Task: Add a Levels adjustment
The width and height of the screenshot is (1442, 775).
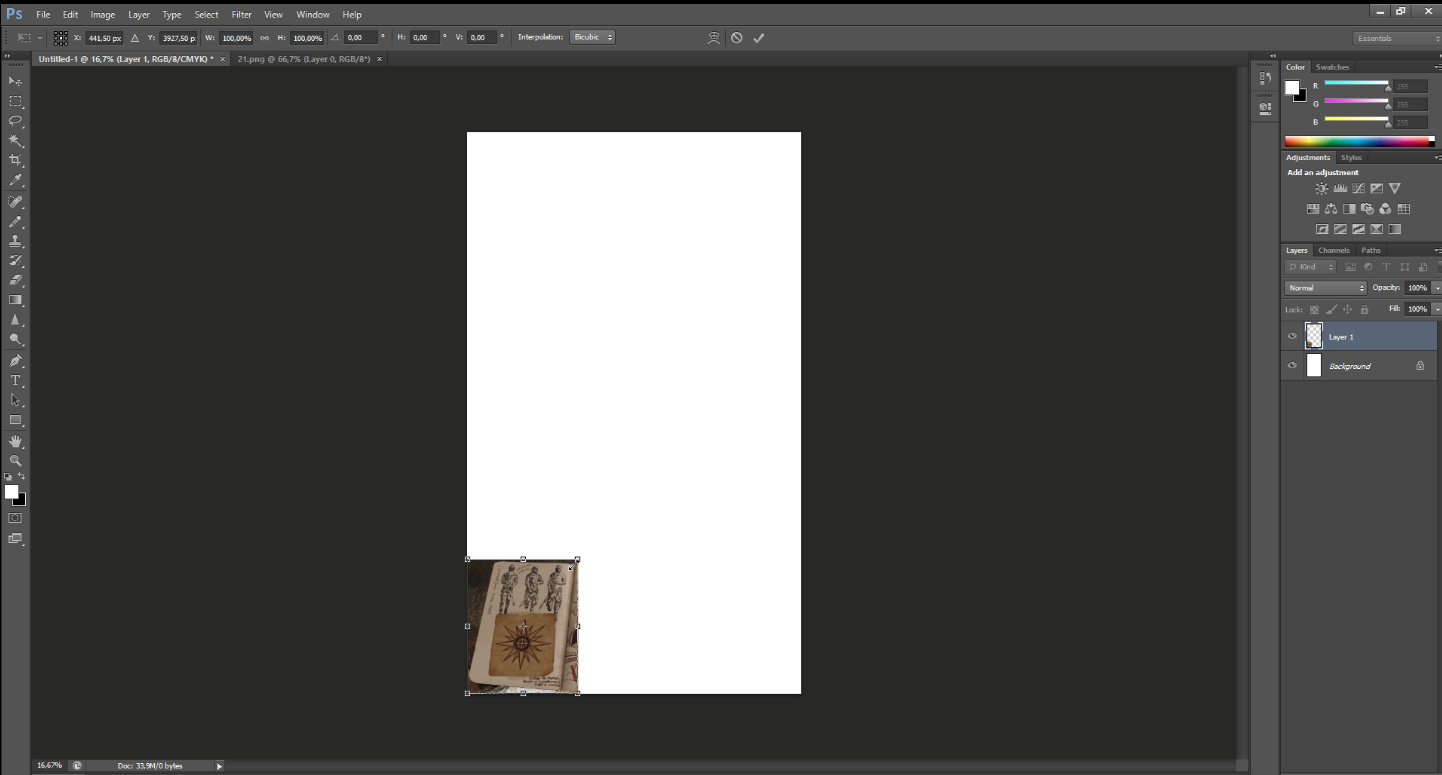Action: click(1340, 189)
